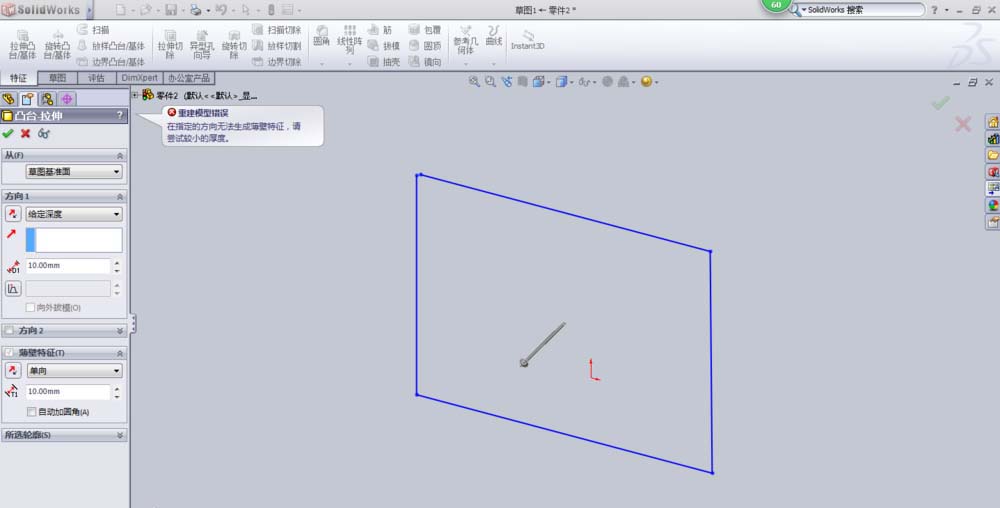The image size is (1000, 508).
Task: Select the Boundary Boss/Base (边界凸台/基体) tool
Action: tap(111, 62)
